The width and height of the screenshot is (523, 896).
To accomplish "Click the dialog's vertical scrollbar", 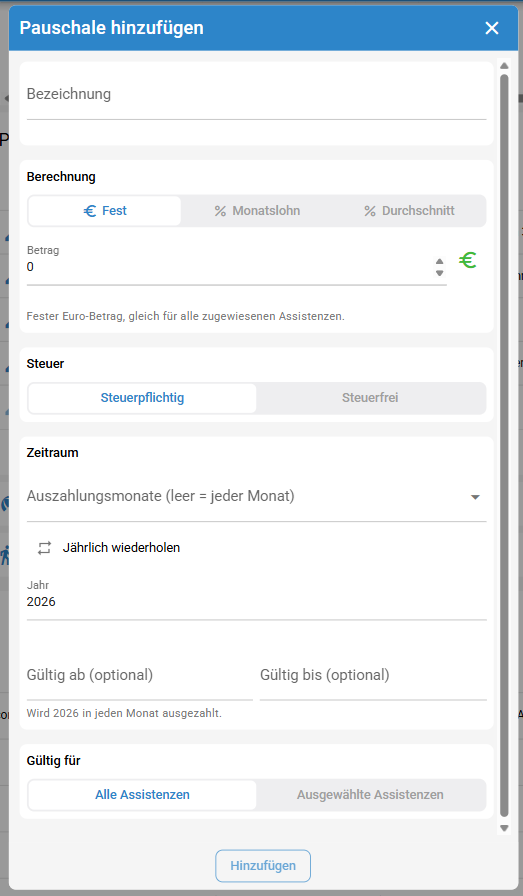I will coord(504,446).
